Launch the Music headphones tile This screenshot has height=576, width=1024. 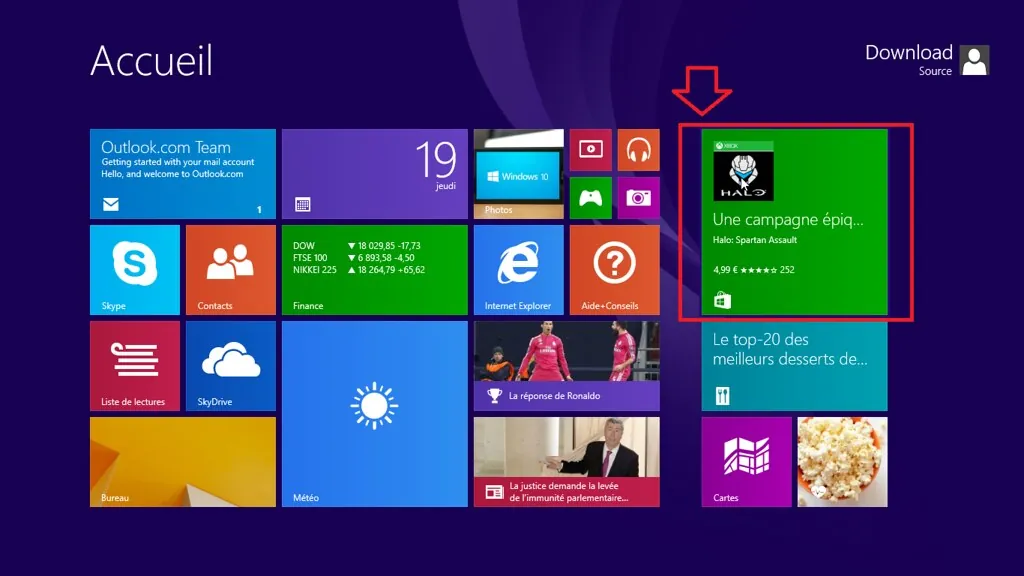[x=639, y=150]
